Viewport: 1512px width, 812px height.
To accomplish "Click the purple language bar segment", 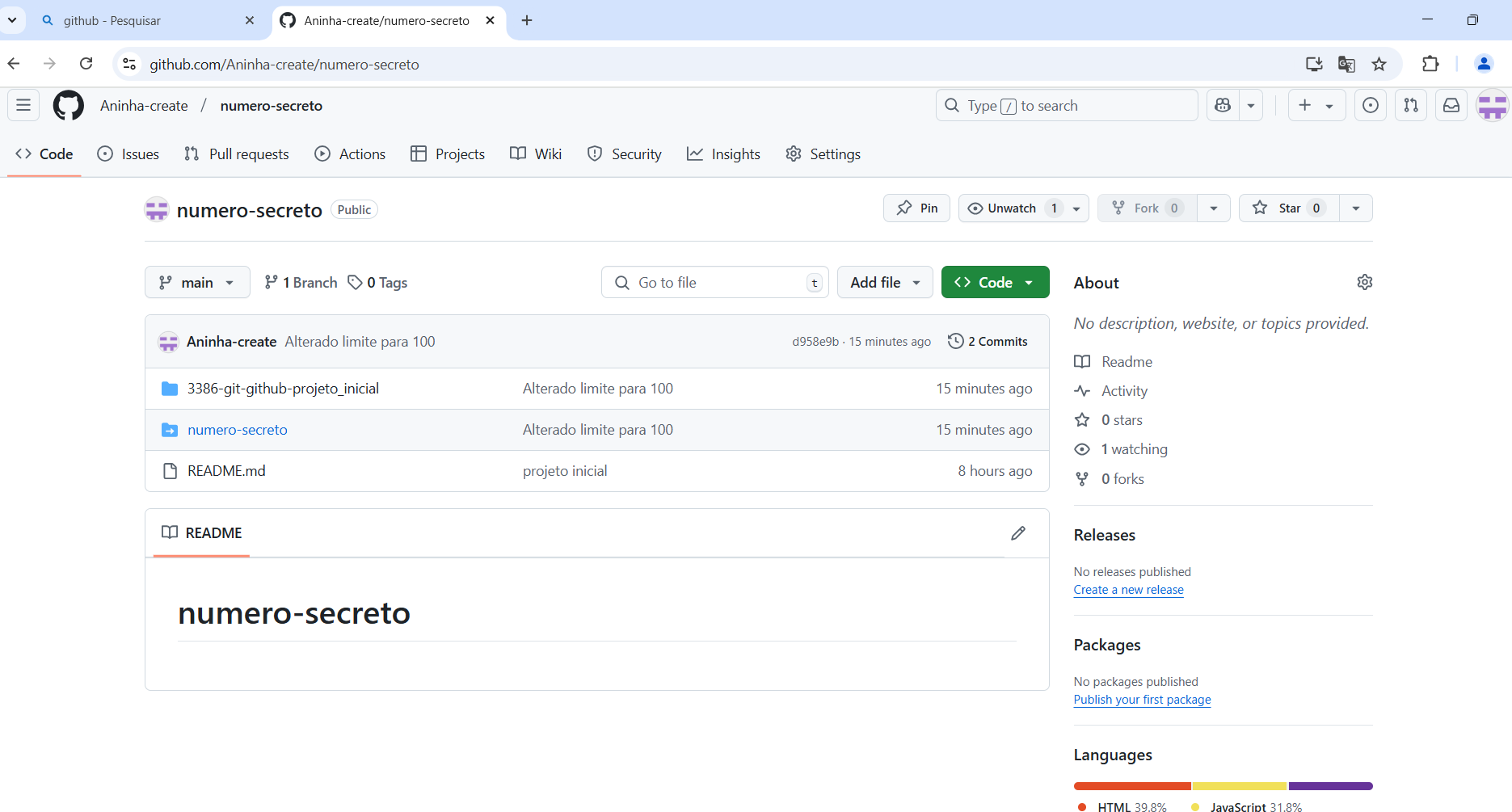I will tap(1330, 786).
